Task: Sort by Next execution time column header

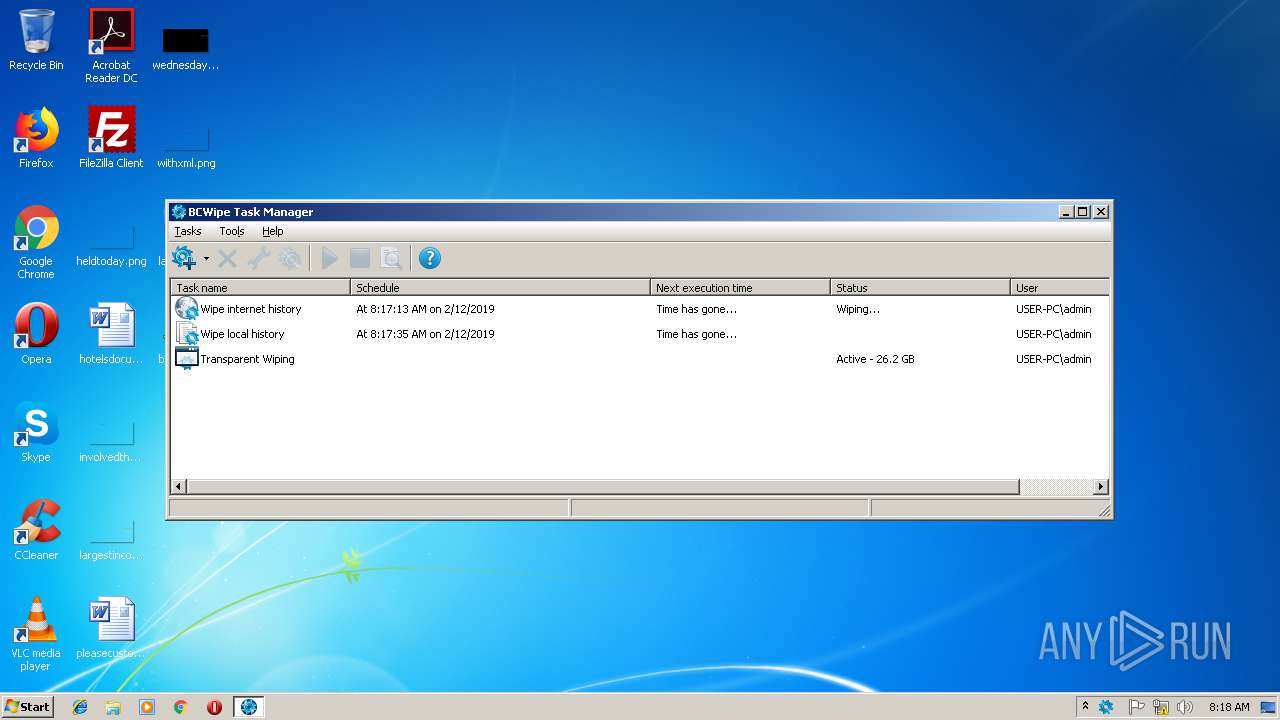Action: tap(740, 287)
